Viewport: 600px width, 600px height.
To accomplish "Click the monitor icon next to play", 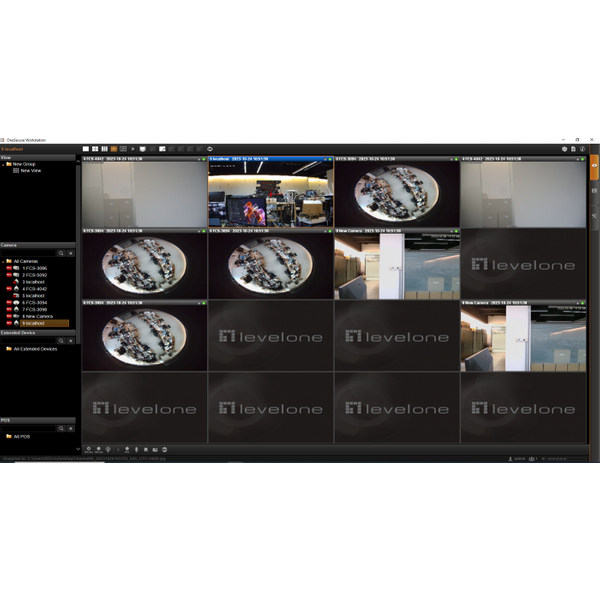I will click(x=142, y=149).
